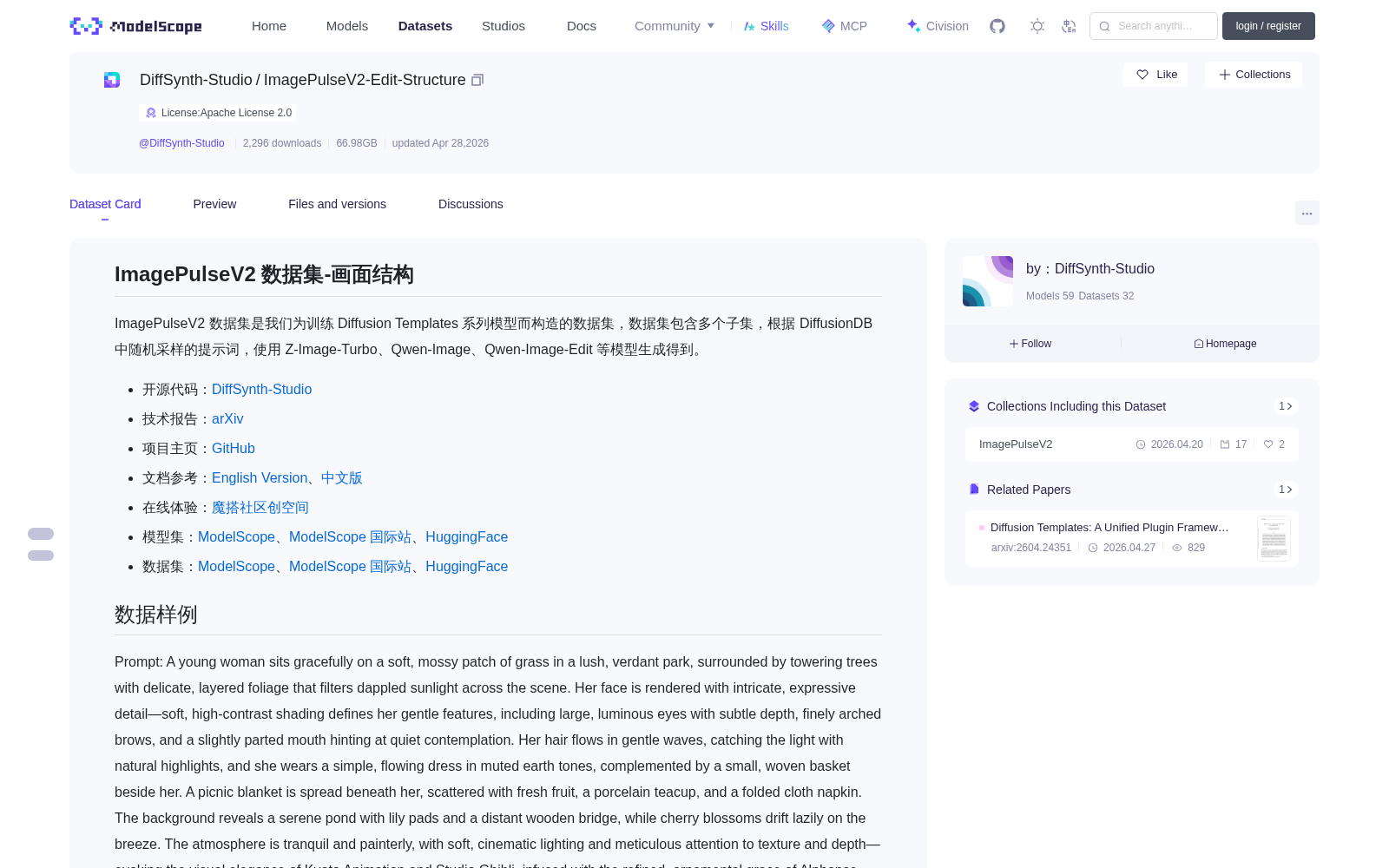Click the lower floating sidebar pill

(x=41, y=556)
